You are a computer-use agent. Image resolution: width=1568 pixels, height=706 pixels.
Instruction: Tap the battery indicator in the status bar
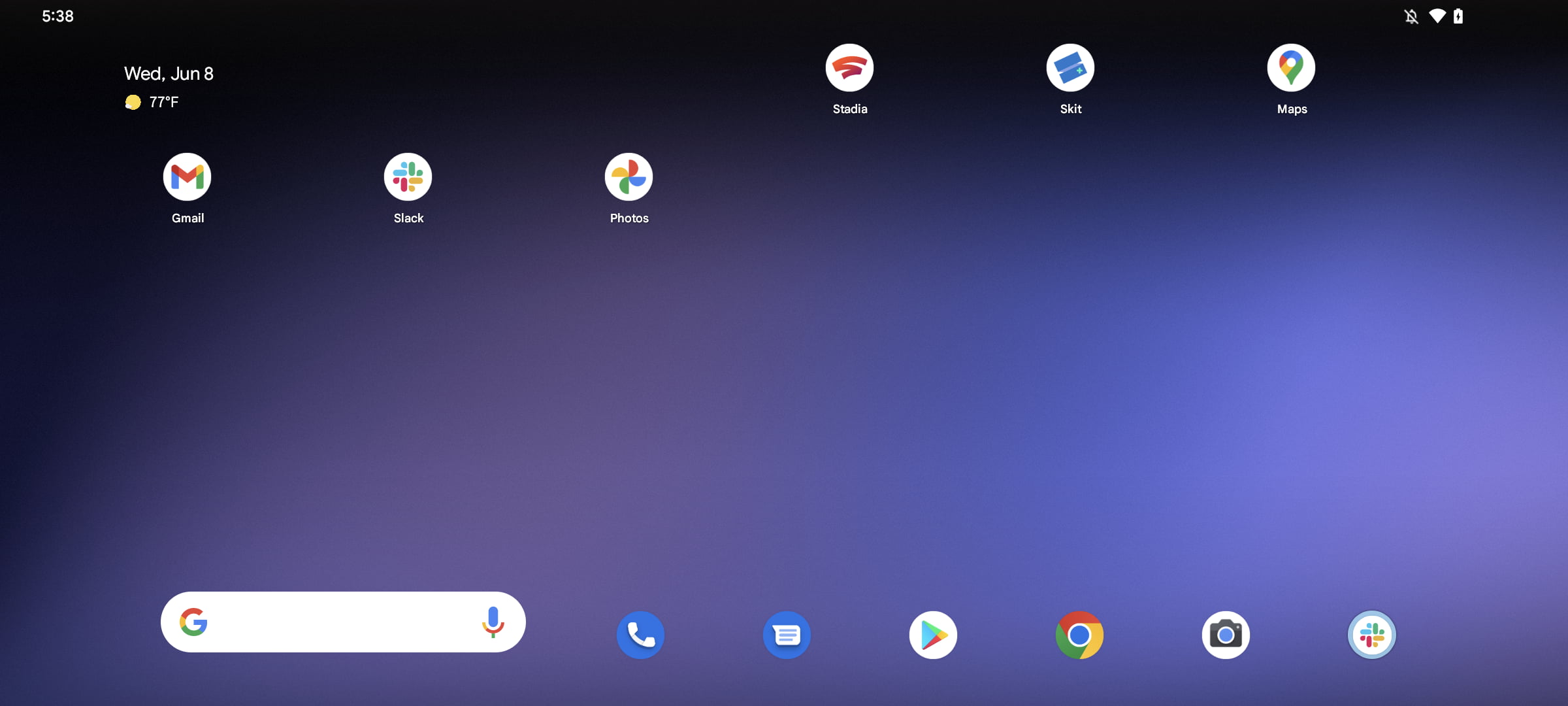point(1458,16)
